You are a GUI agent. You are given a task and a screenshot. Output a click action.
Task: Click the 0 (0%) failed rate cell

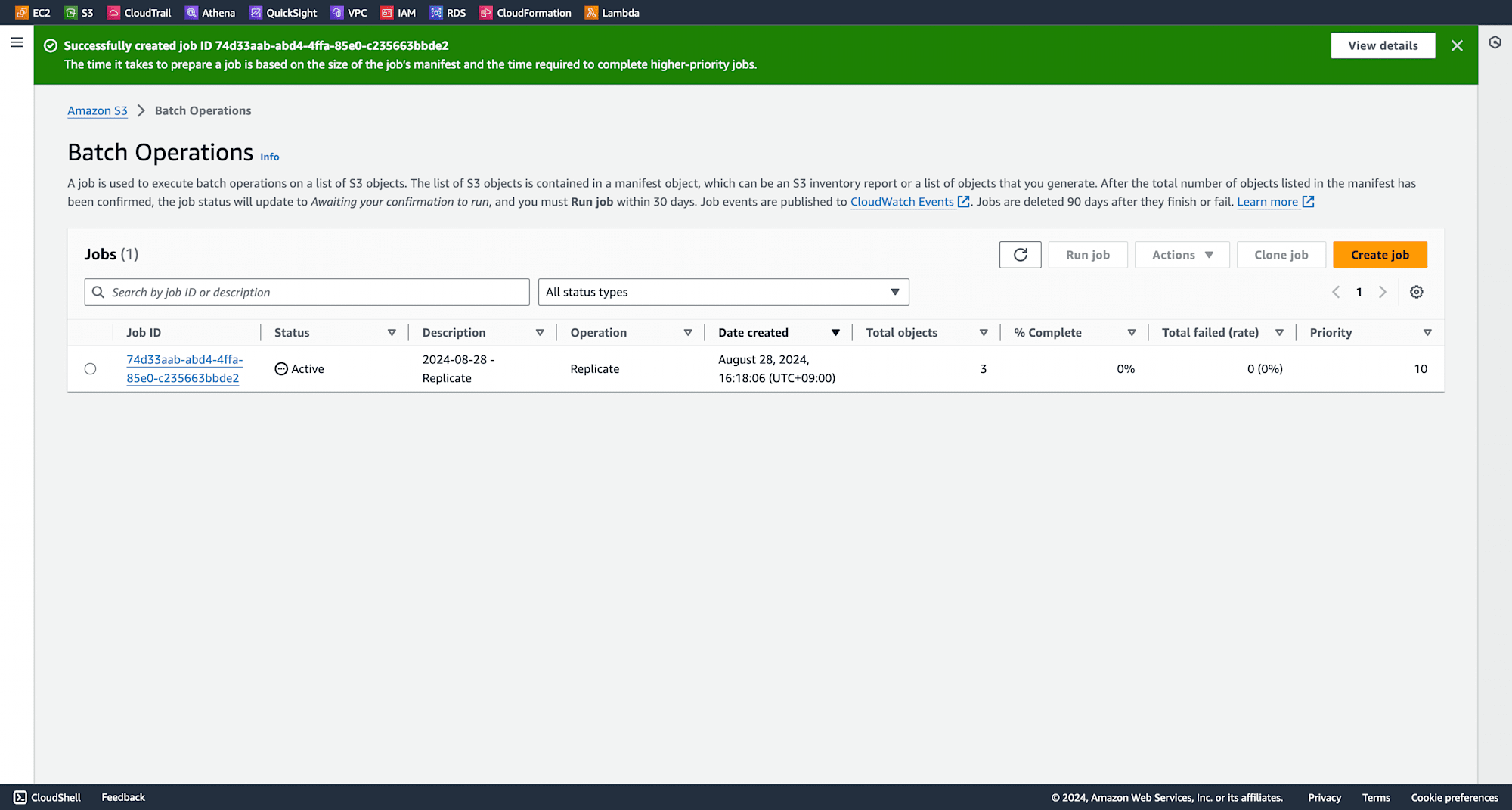point(1265,369)
